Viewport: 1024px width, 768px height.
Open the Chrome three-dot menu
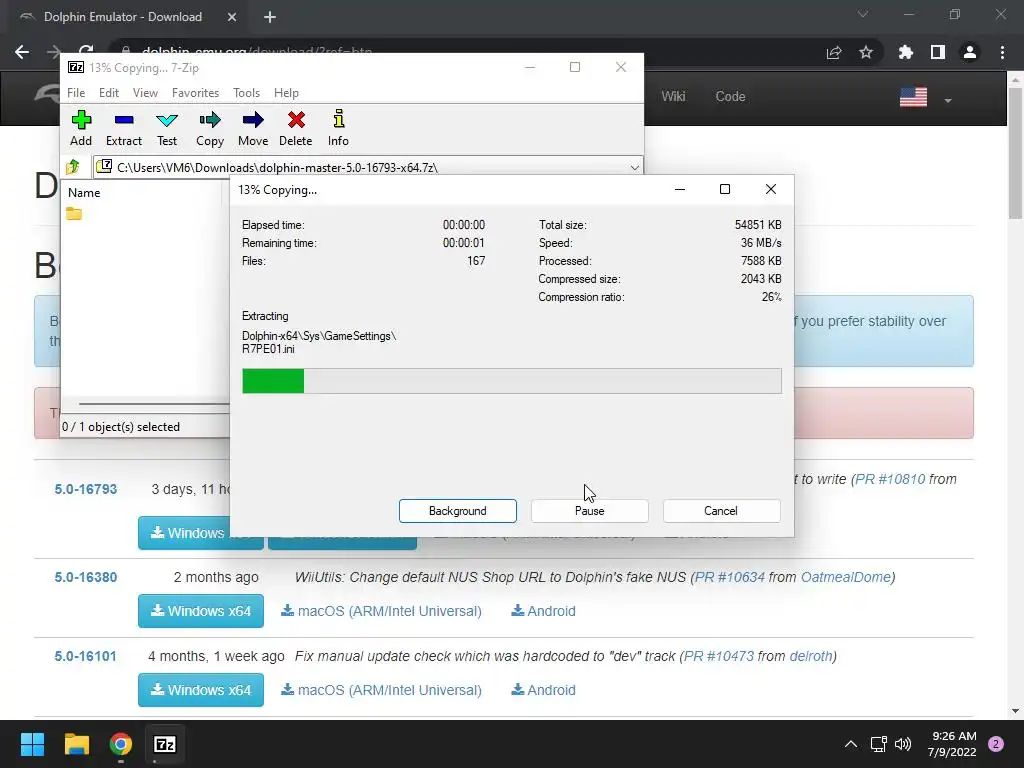coord(1002,52)
